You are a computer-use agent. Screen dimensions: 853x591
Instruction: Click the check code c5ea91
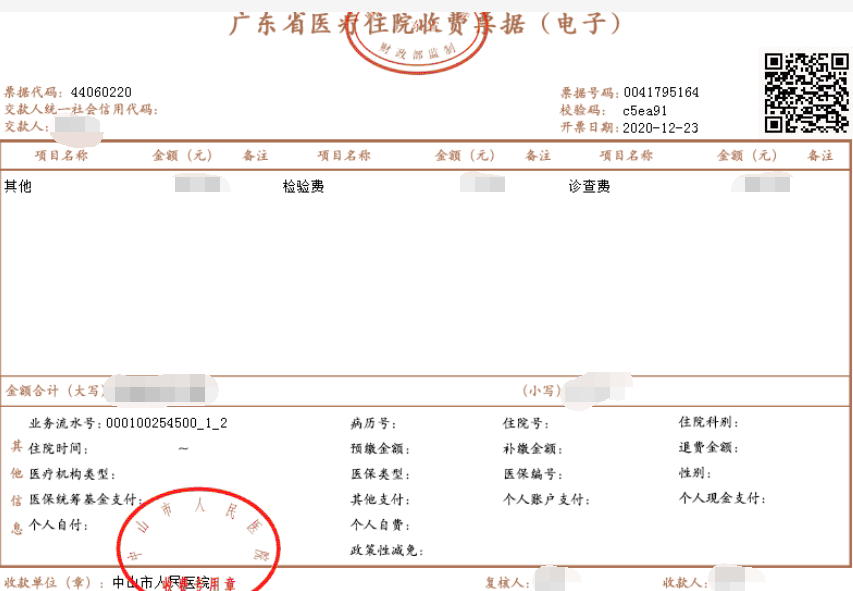pyautogui.click(x=645, y=111)
